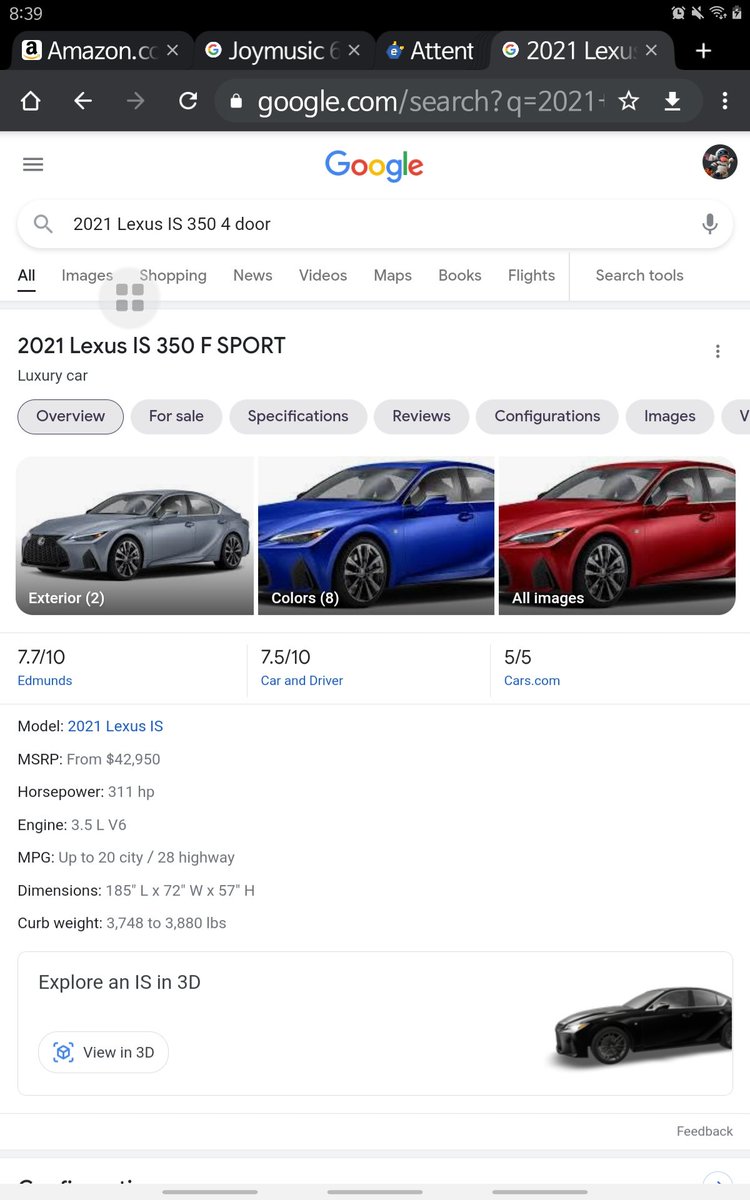Select the All search tab

(x=26, y=275)
